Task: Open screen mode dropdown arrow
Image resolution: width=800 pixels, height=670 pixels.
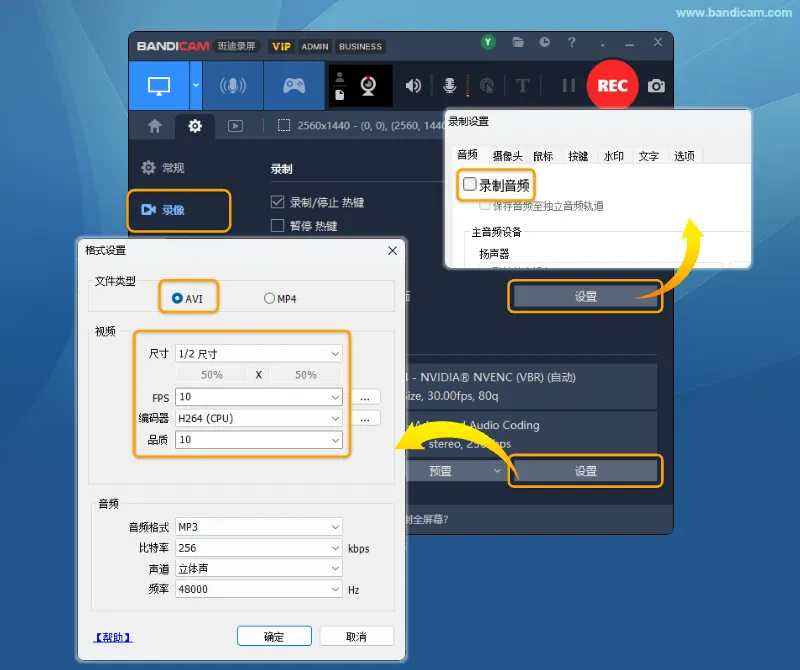Action: coord(196,86)
